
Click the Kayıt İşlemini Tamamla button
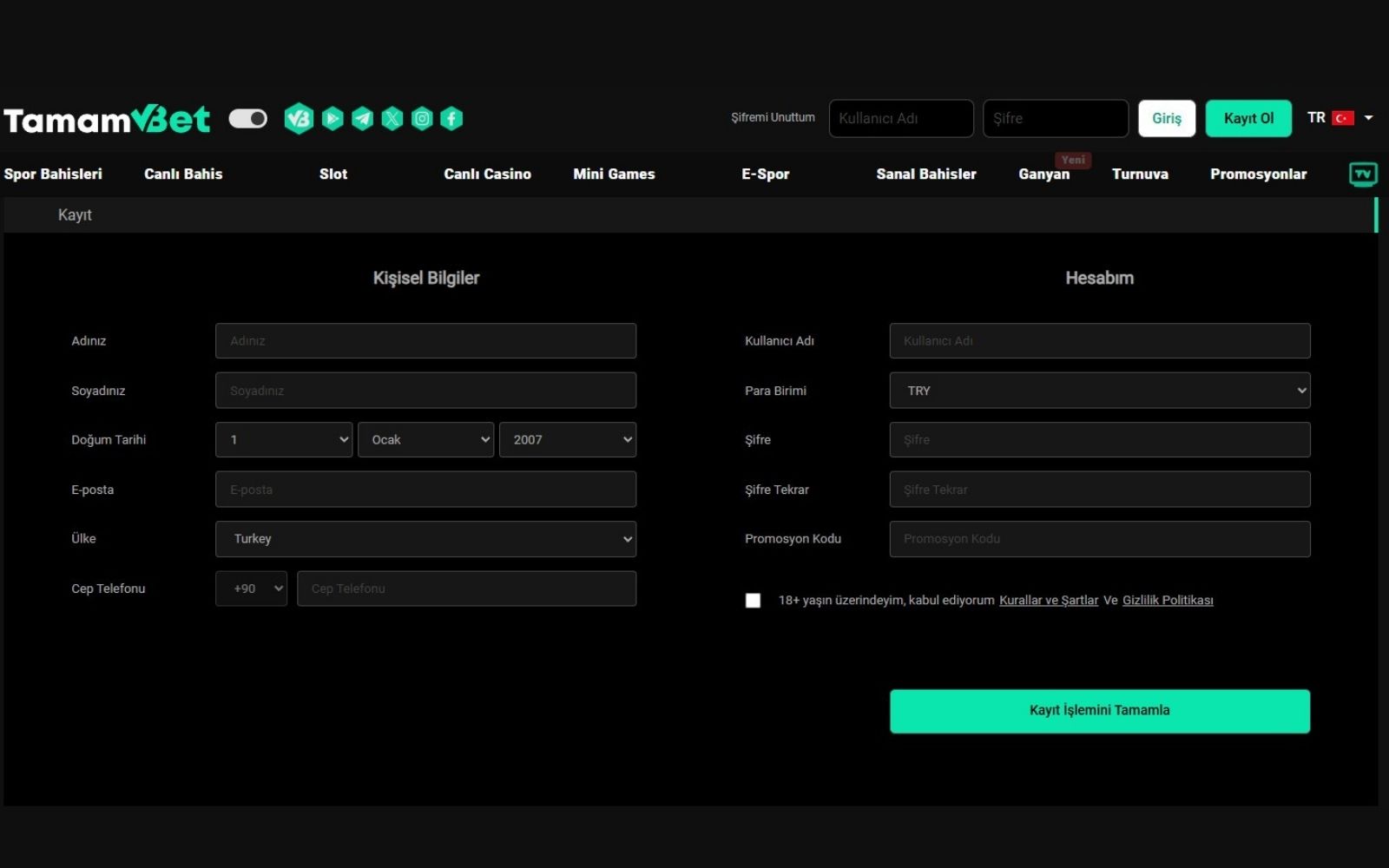1098,710
